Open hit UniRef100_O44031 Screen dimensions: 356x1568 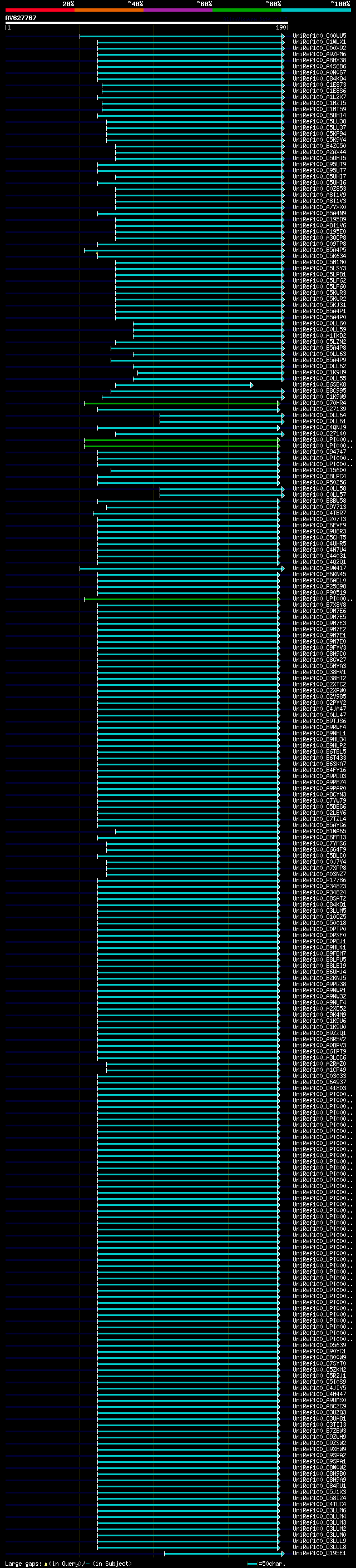tap(319, 556)
